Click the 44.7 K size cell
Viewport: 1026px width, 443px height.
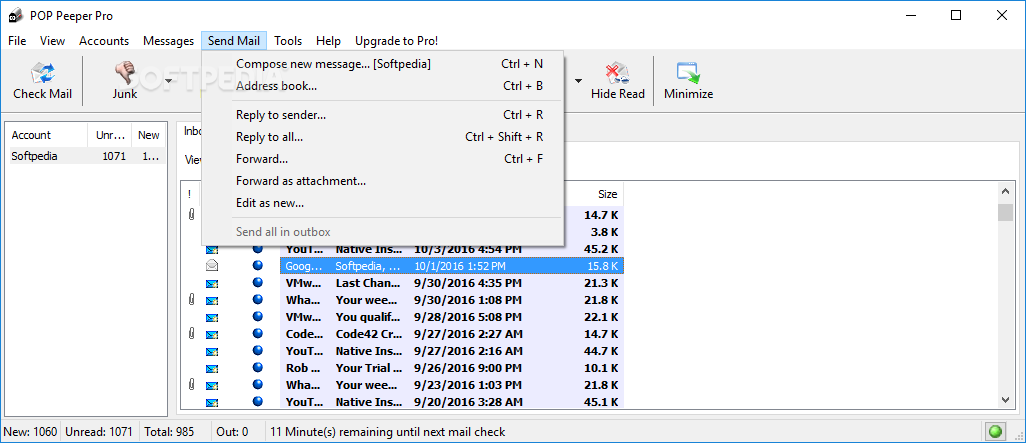pyautogui.click(x=601, y=351)
